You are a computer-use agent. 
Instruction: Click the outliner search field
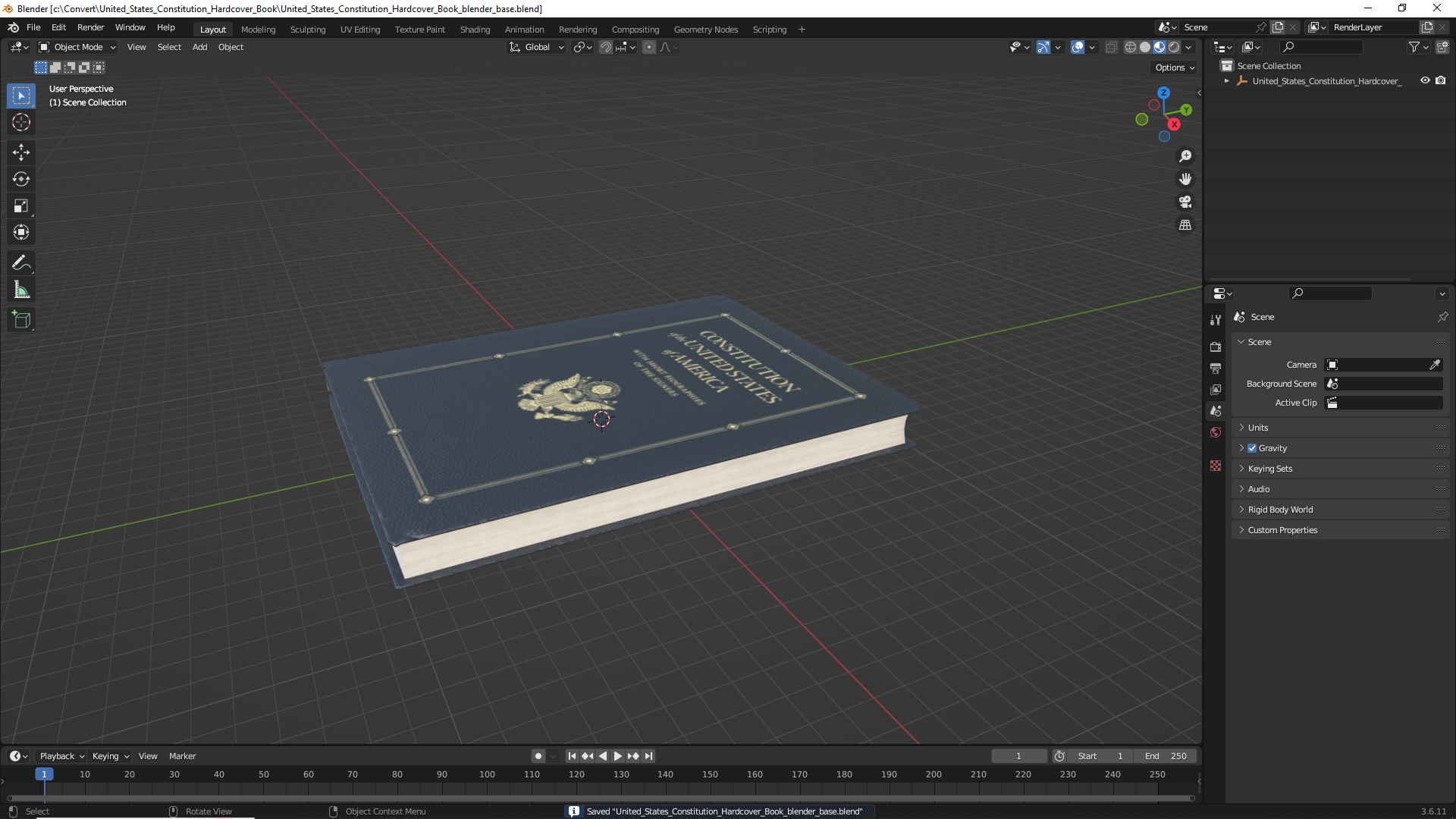[1321, 47]
